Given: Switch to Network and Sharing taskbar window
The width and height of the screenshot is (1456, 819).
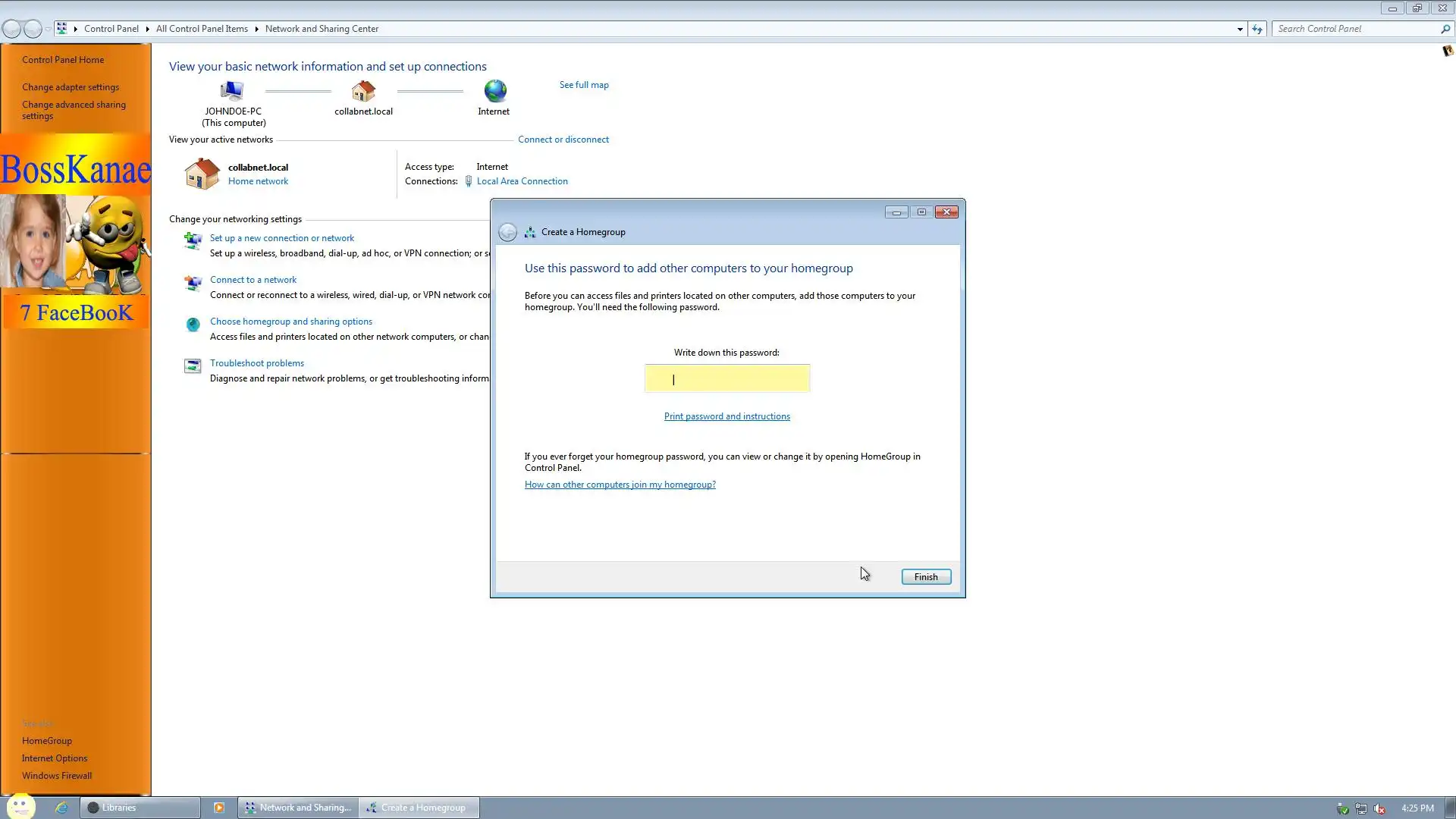Looking at the screenshot, I should [298, 808].
